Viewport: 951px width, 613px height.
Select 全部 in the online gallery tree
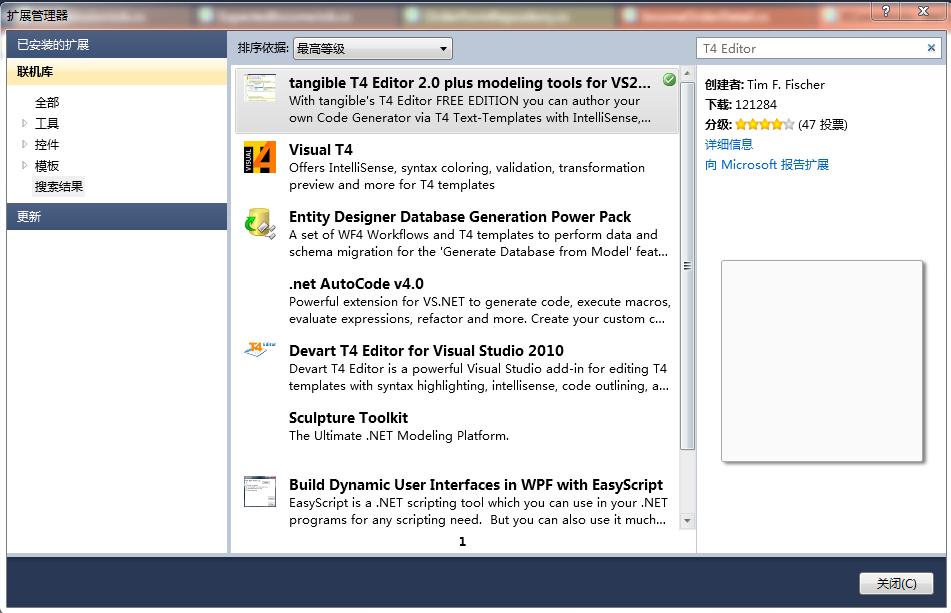coord(47,102)
